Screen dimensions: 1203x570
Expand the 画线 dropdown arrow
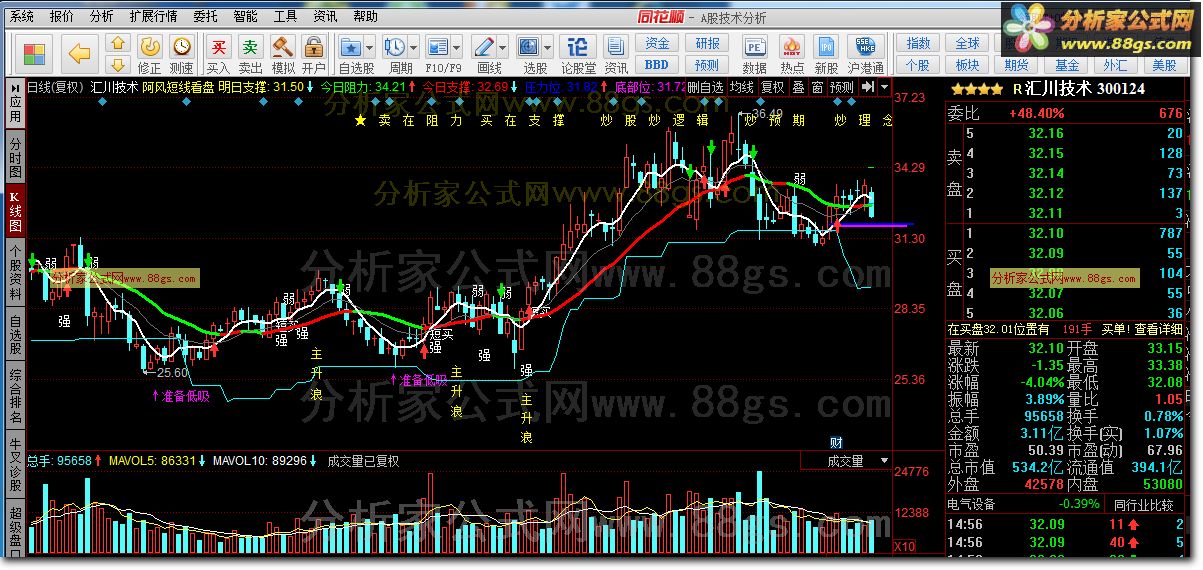(503, 47)
